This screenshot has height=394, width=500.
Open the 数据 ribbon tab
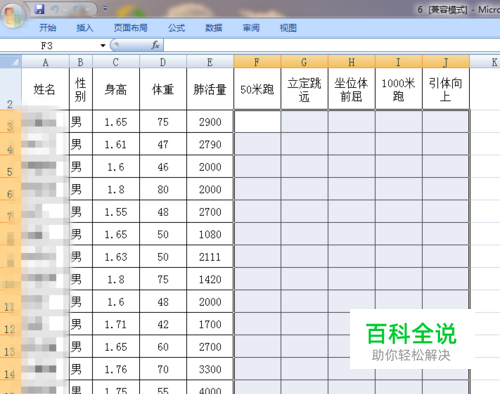tap(213, 28)
